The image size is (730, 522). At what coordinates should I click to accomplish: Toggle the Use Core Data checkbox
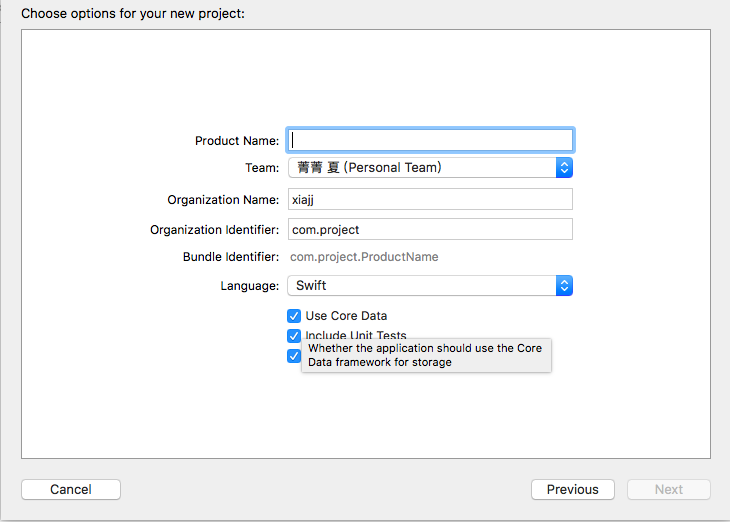click(294, 316)
